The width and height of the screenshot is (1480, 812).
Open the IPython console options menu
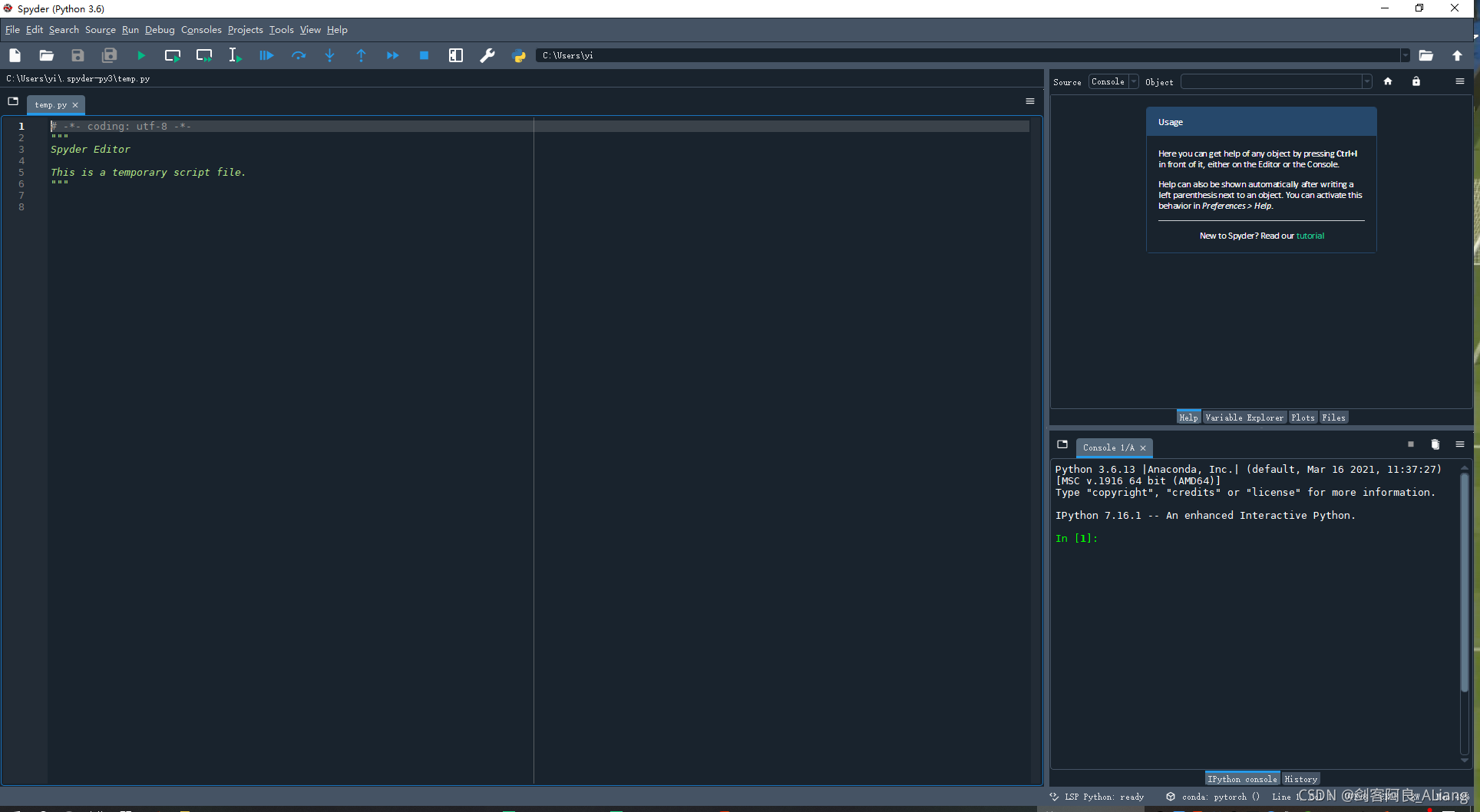point(1460,444)
